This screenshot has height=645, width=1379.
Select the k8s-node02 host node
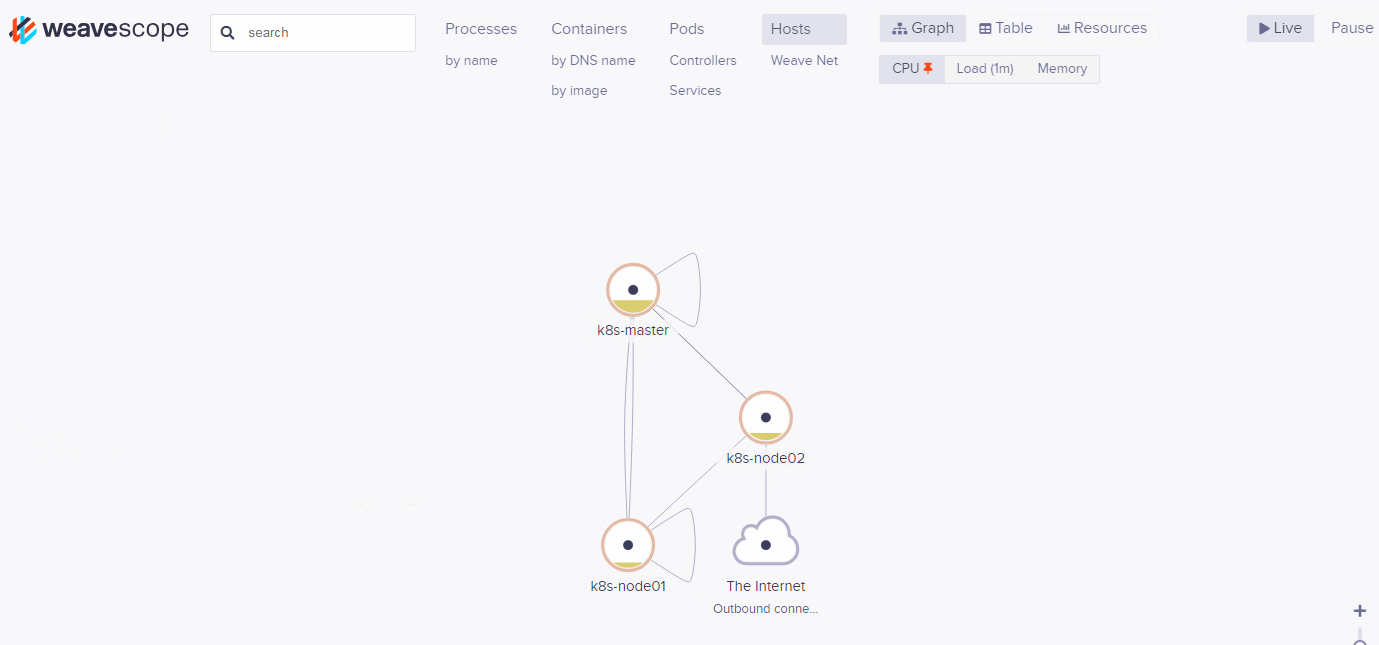(x=766, y=417)
